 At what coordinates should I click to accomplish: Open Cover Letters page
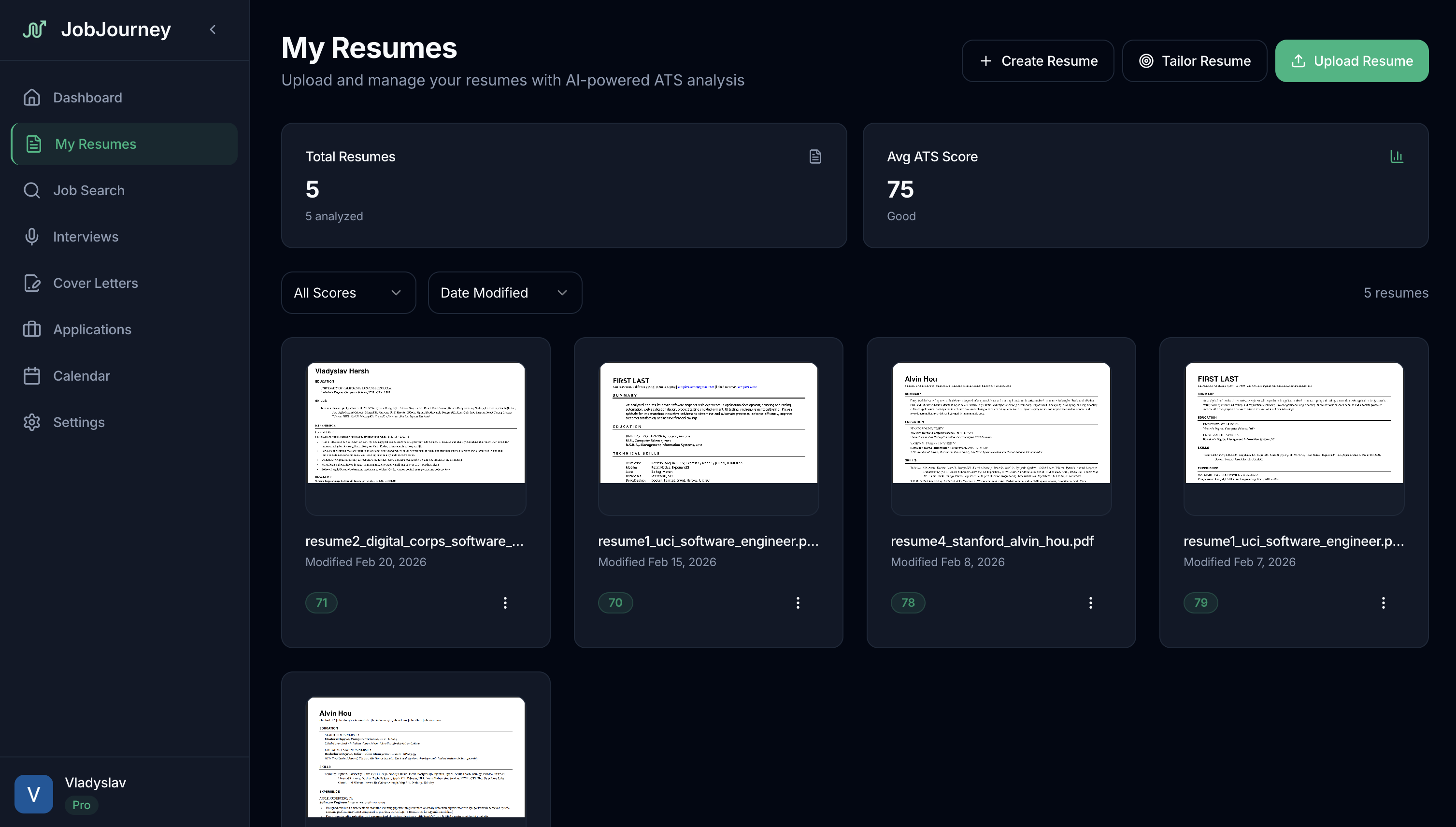click(124, 283)
